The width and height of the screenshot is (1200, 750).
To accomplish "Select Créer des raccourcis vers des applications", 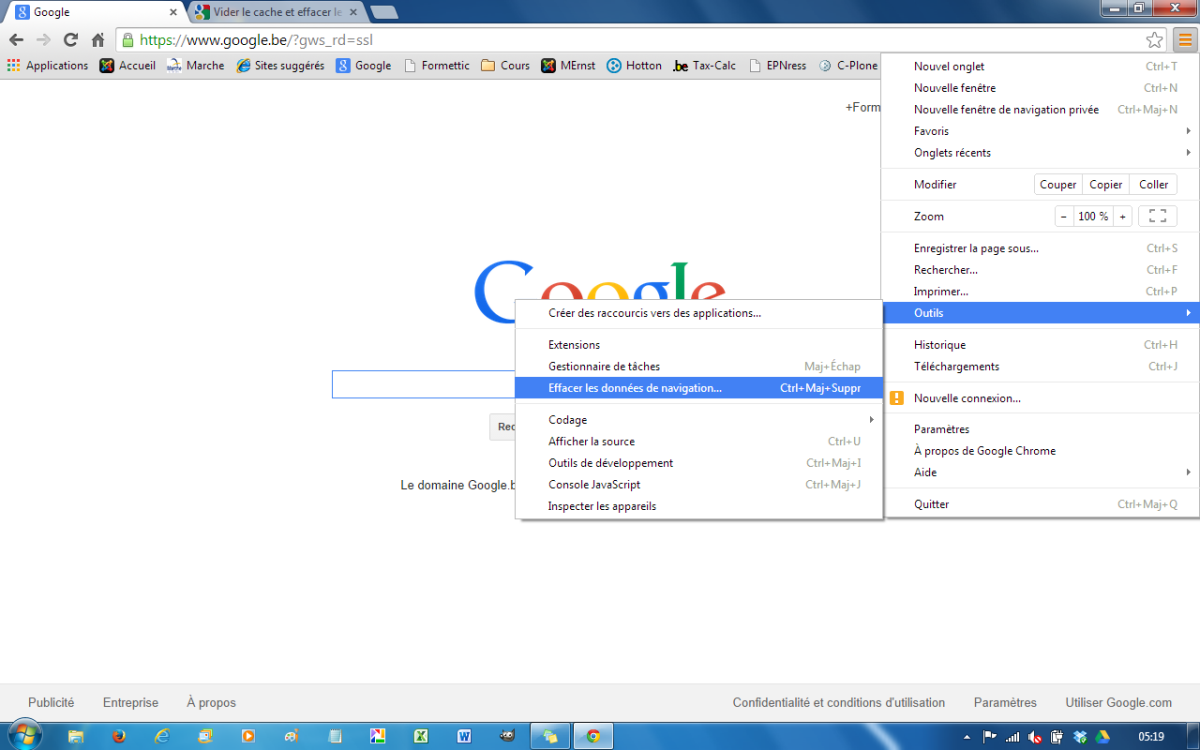I will pos(699,313).
